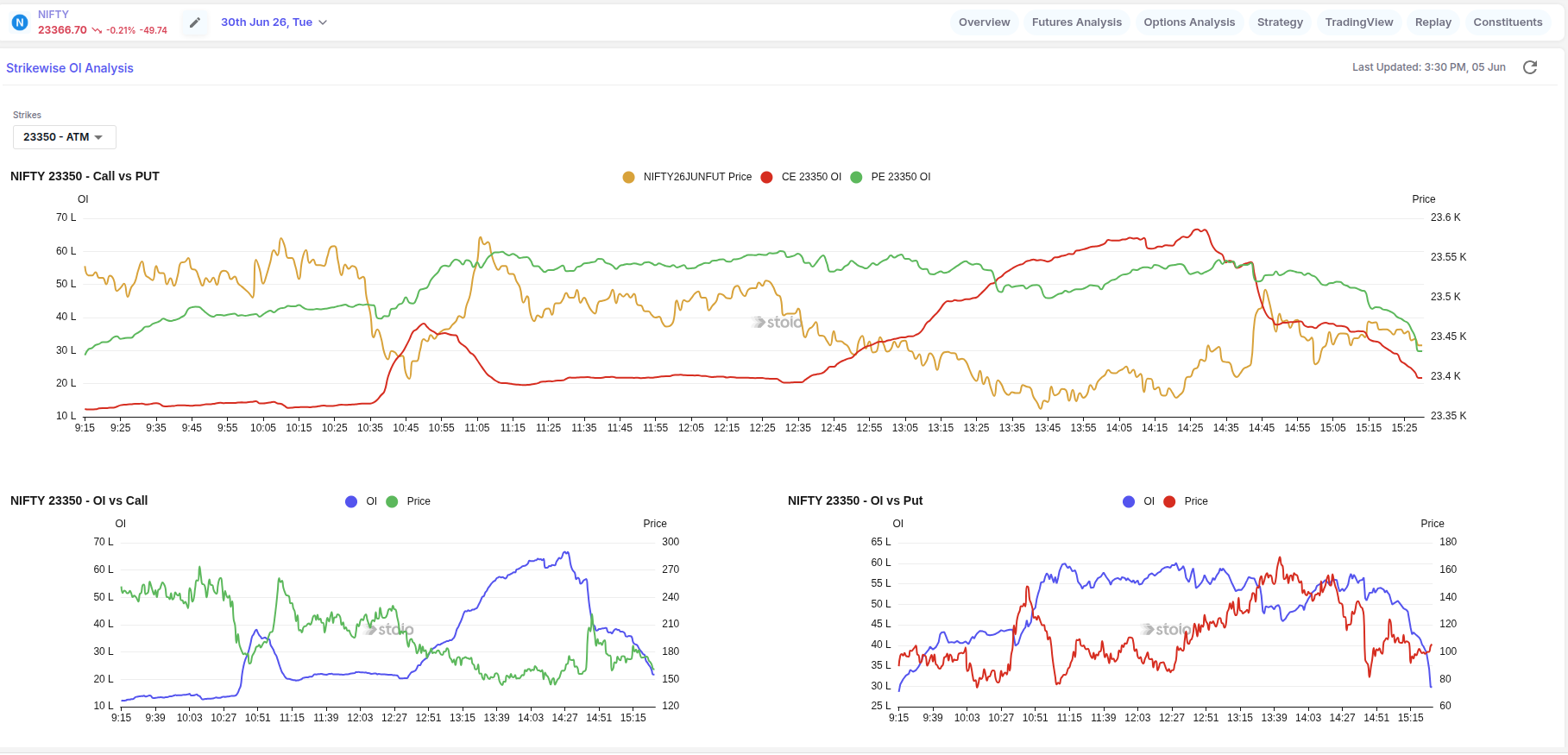1568x755 pixels.
Task: Click the -0.21% change value
Action: point(121,30)
